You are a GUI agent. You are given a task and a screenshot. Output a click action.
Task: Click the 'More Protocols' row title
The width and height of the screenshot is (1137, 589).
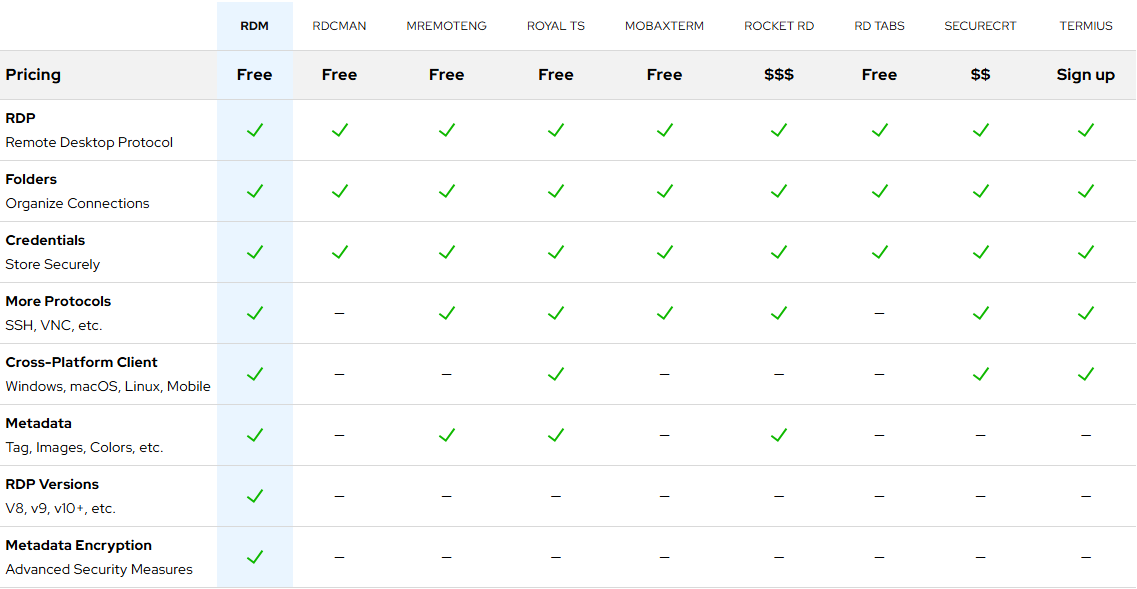(x=58, y=301)
